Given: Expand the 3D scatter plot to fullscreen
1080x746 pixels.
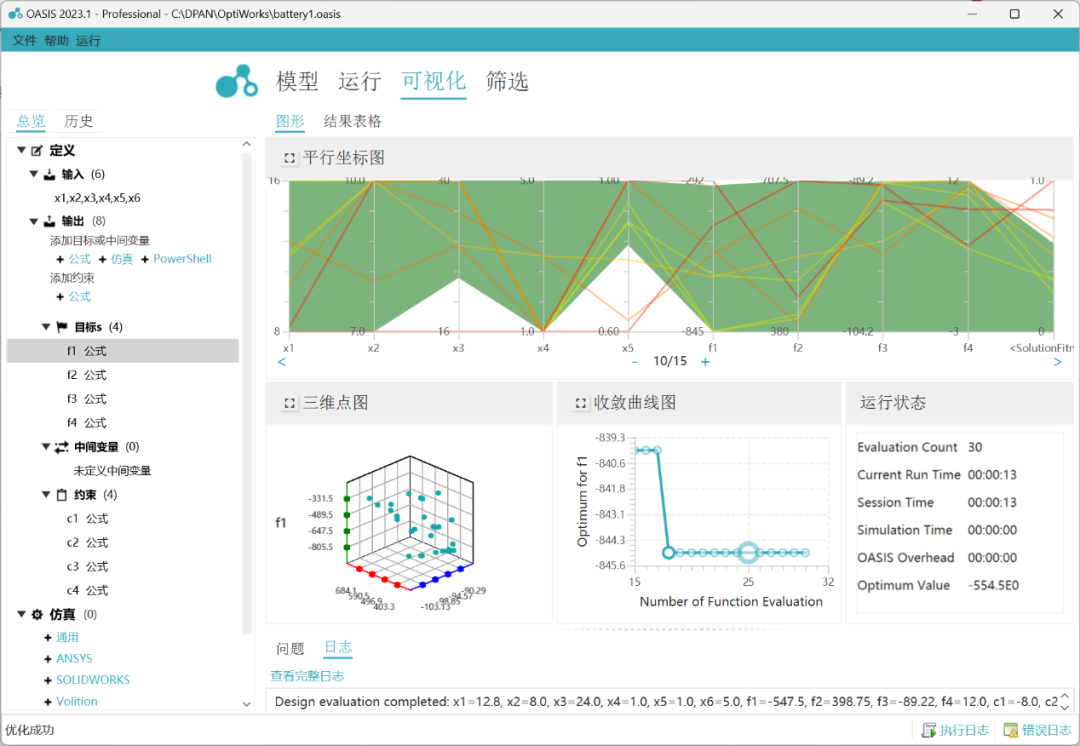Looking at the screenshot, I should click(289, 404).
